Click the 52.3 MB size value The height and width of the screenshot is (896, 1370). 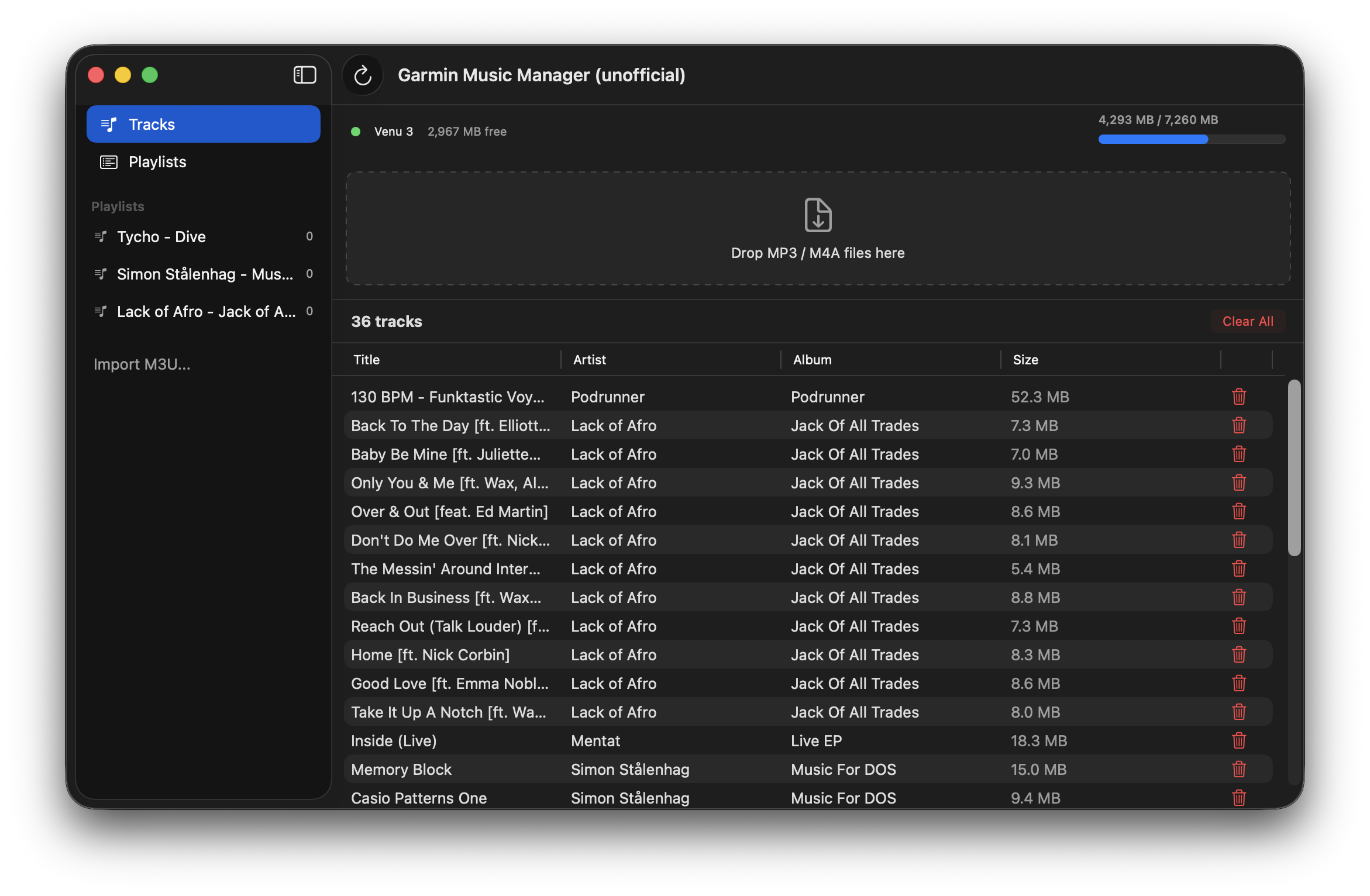point(1039,397)
